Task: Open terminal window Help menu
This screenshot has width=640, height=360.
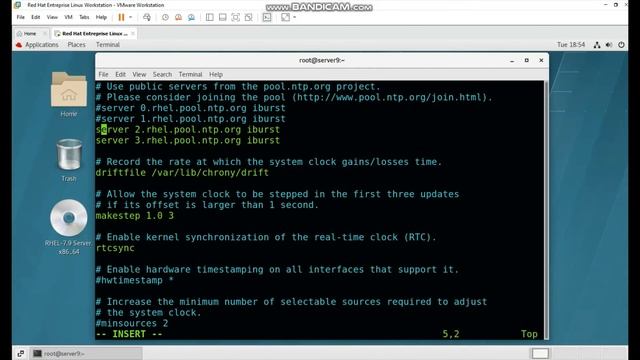Action: pos(216,74)
